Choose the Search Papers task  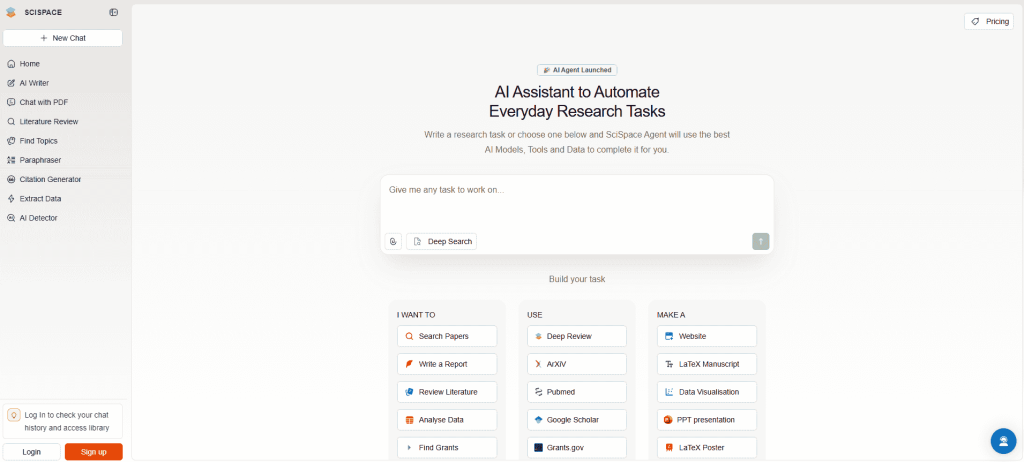(x=443, y=336)
